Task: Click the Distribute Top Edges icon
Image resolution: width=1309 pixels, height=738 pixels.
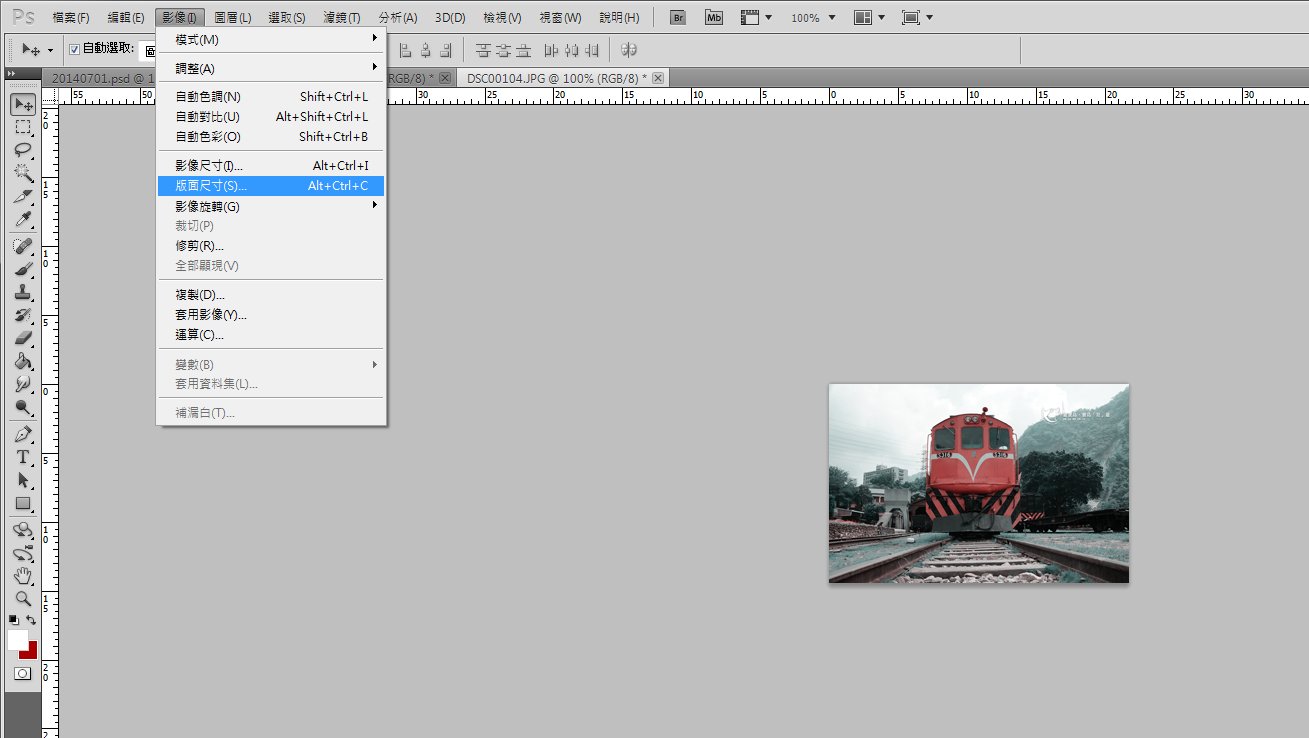Action: [484, 50]
